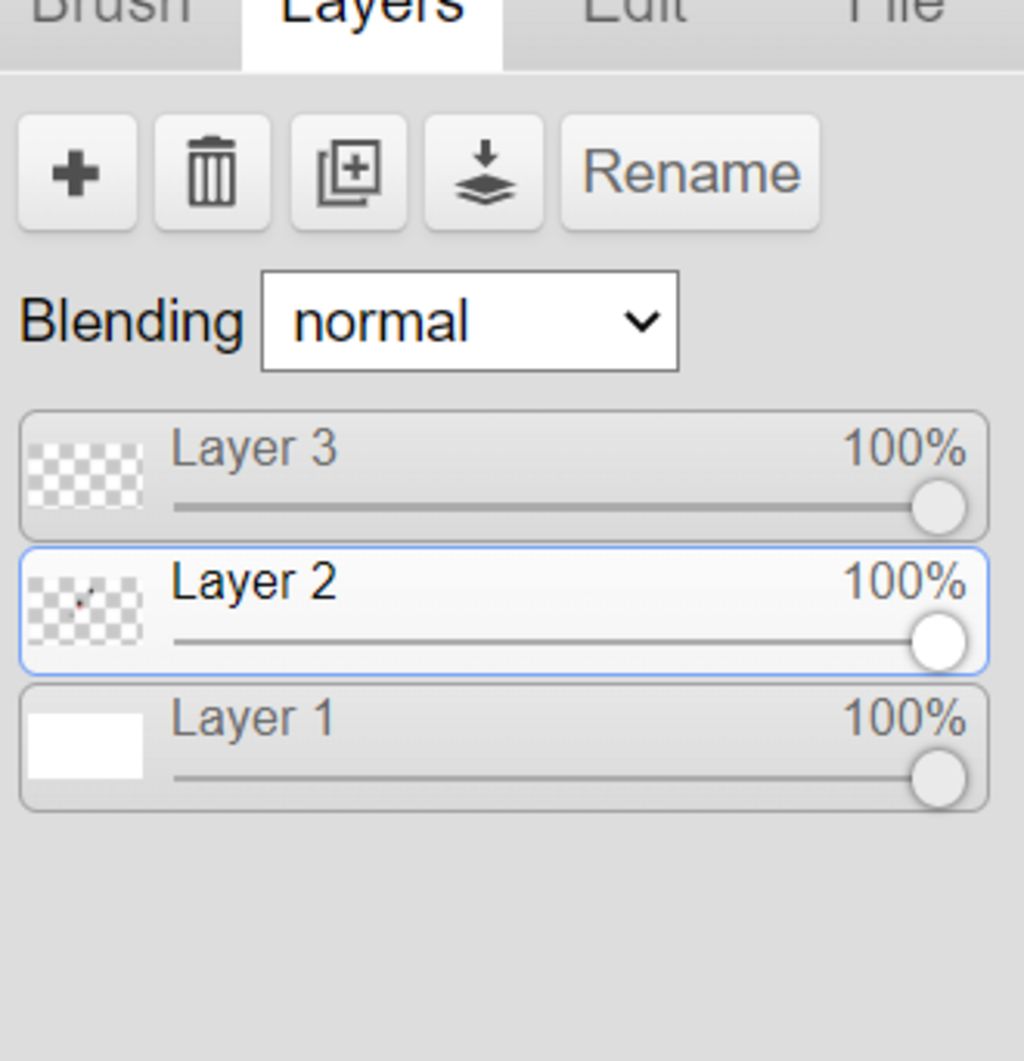Click the Rename layer button
Image resolution: width=1024 pixels, height=1061 pixels.
pyautogui.click(x=690, y=173)
